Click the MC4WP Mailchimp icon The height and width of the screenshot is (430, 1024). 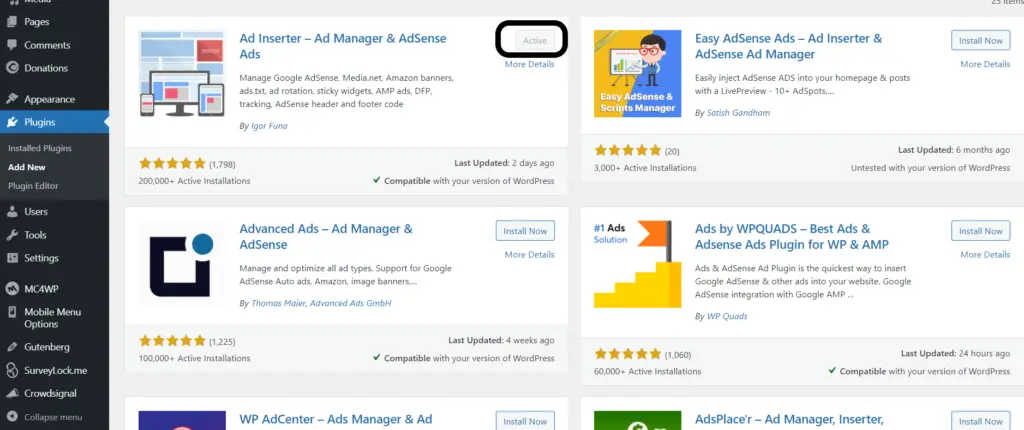[x=12, y=288]
